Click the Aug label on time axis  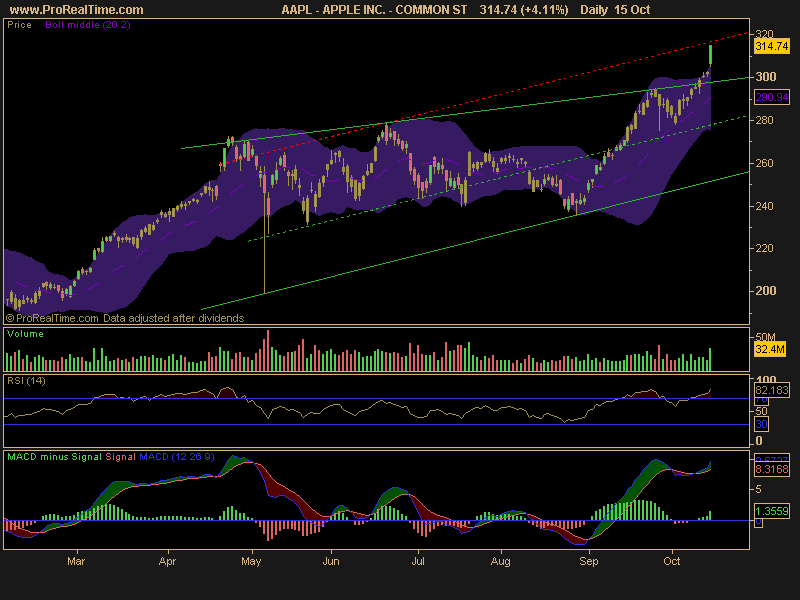click(501, 561)
